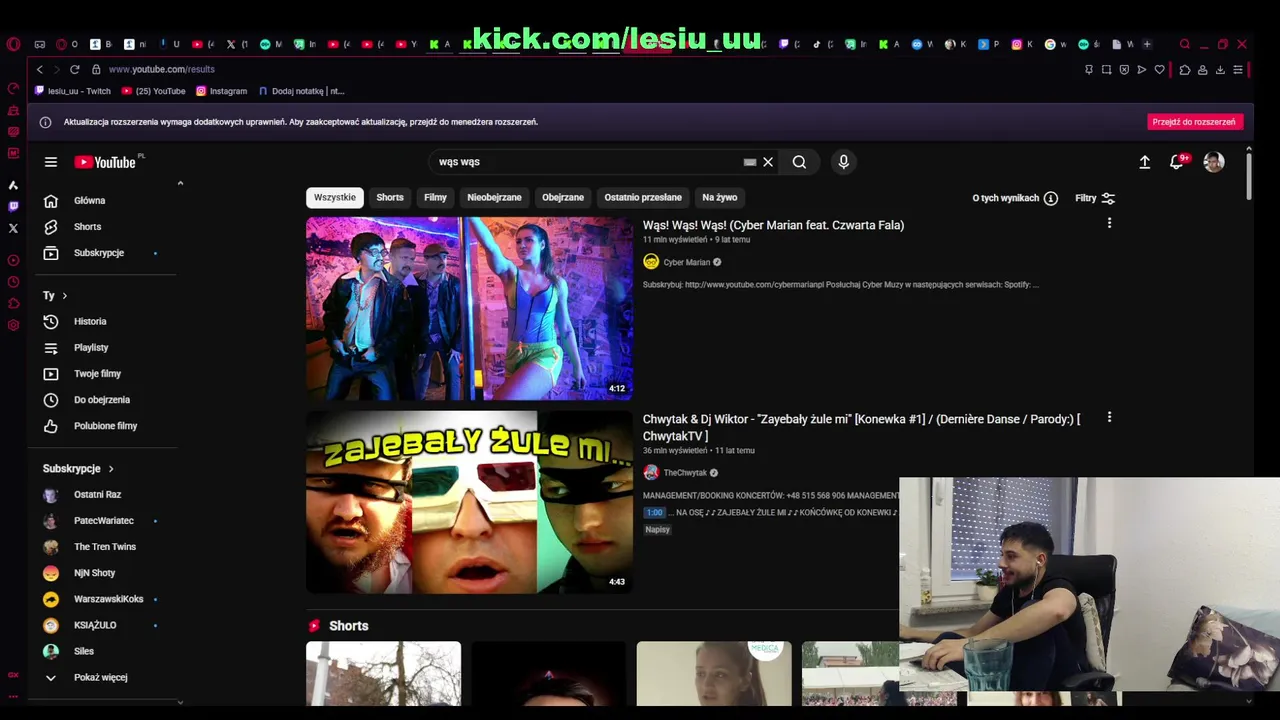Click the address bar padlock icon

(x=96, y=69)
